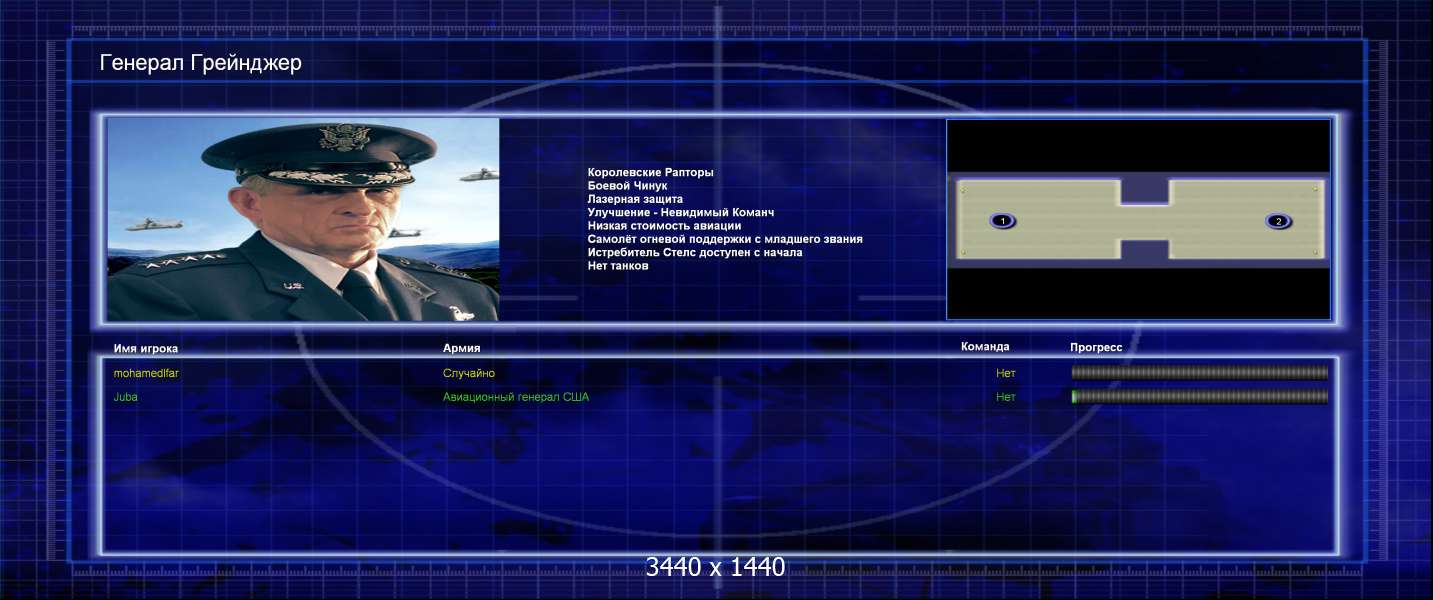
Task: Click the line Улучшение - Невидимый Команч
Action: (681, 212)
